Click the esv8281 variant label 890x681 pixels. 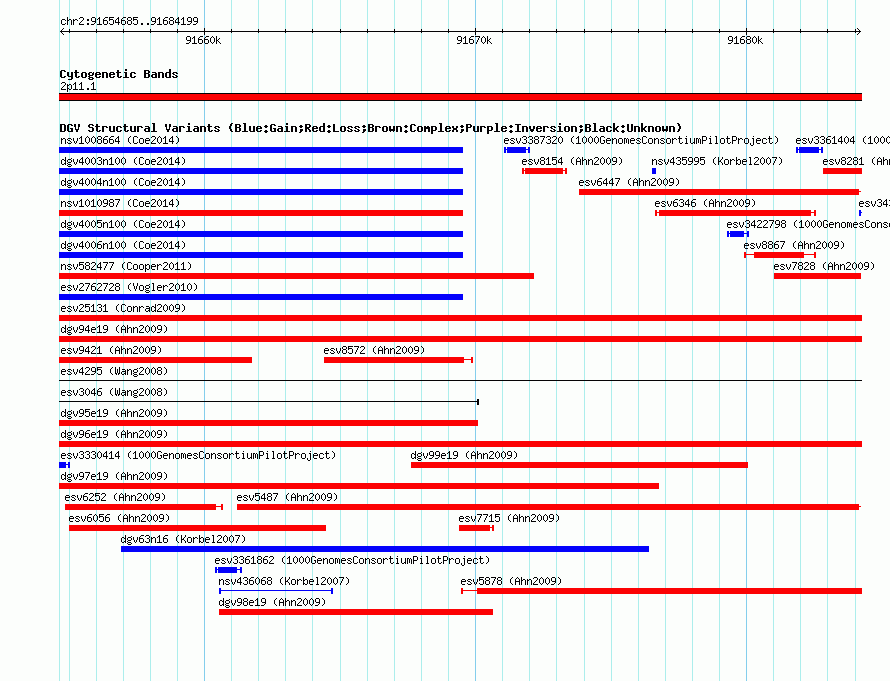click(856, 161)
